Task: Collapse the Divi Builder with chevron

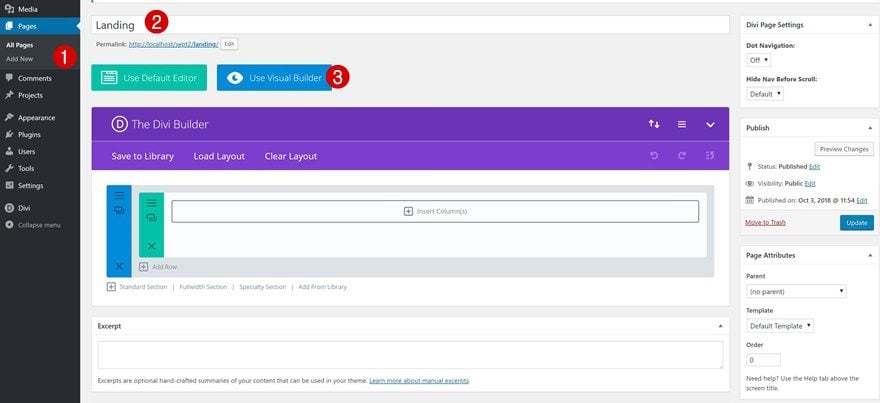Action: click(710, 125)
